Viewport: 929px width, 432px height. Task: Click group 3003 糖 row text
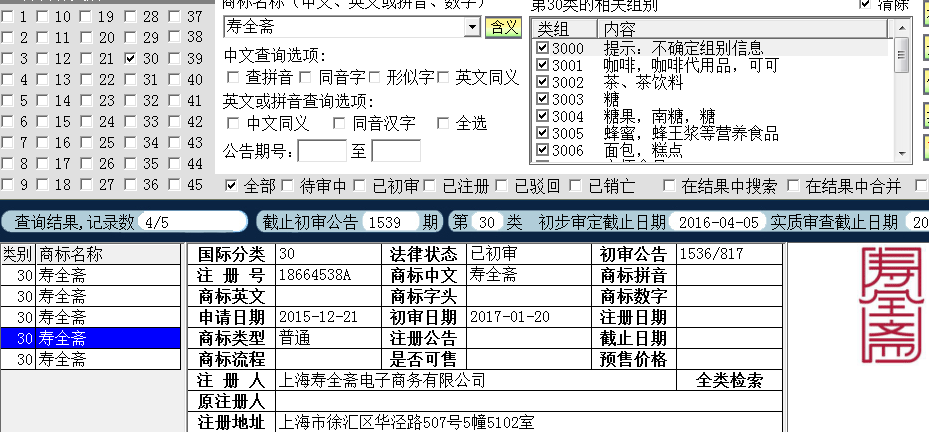tap(611, 99)
